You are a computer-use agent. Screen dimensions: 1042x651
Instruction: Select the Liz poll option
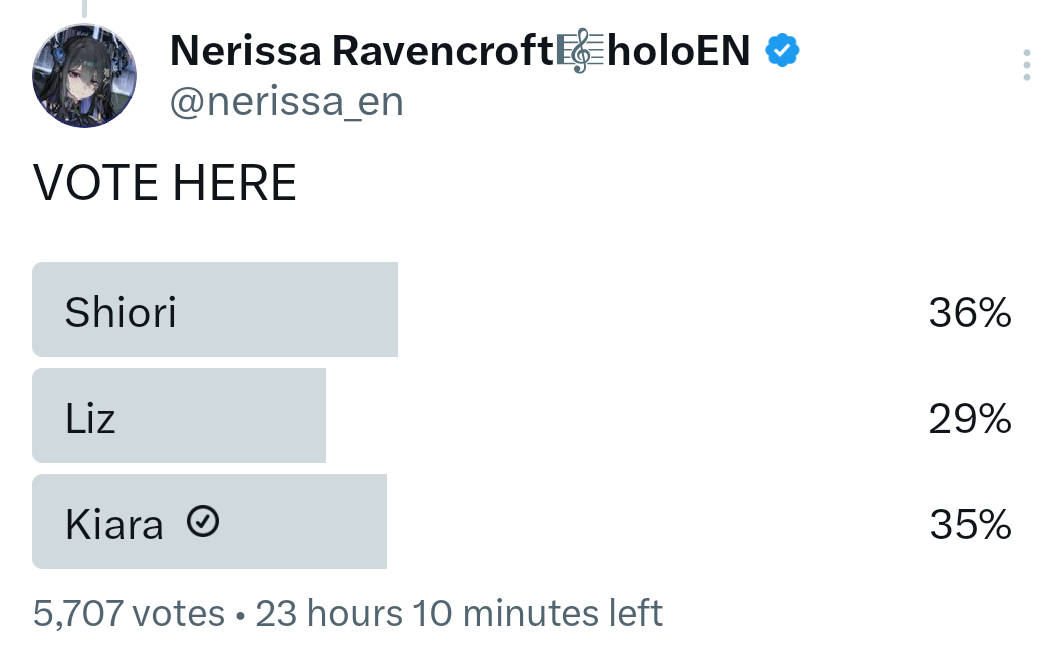click(522, 416)
